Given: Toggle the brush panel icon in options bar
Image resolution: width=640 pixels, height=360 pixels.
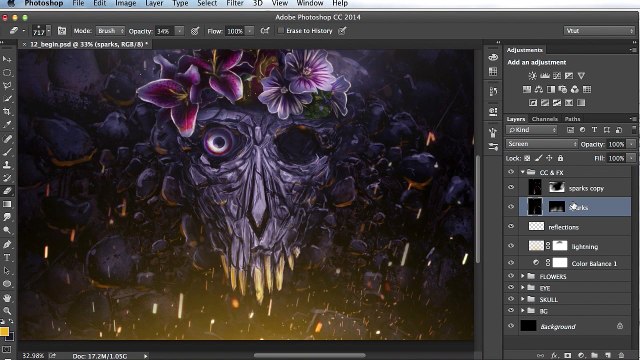Looking at the screenshot, I should [62, 31].
